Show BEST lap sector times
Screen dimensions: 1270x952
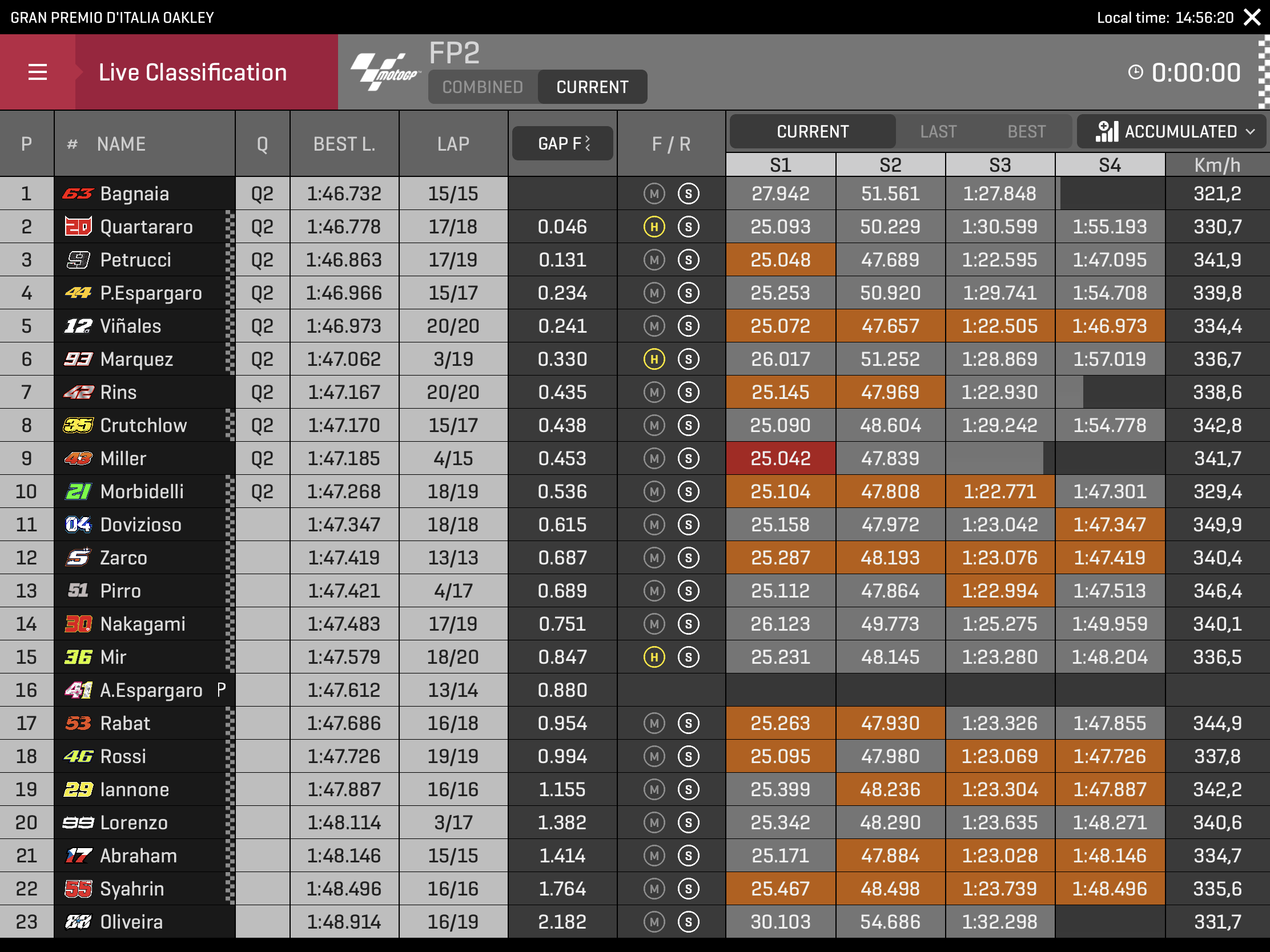tap(1026, 131)
